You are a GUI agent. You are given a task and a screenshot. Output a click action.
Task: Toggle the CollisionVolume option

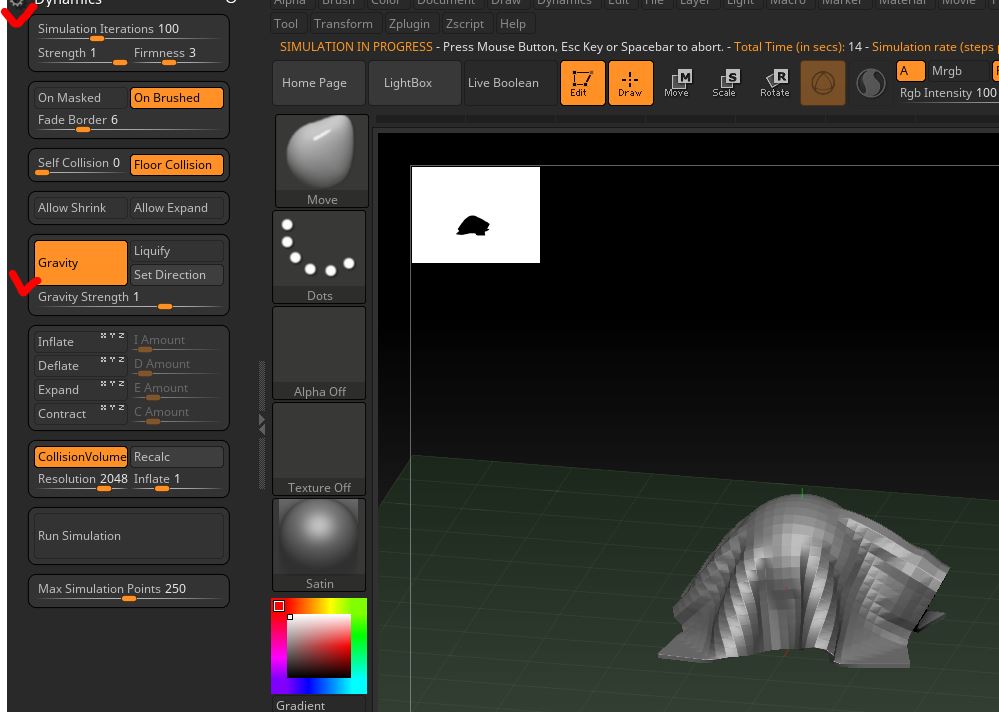(80, 457)
